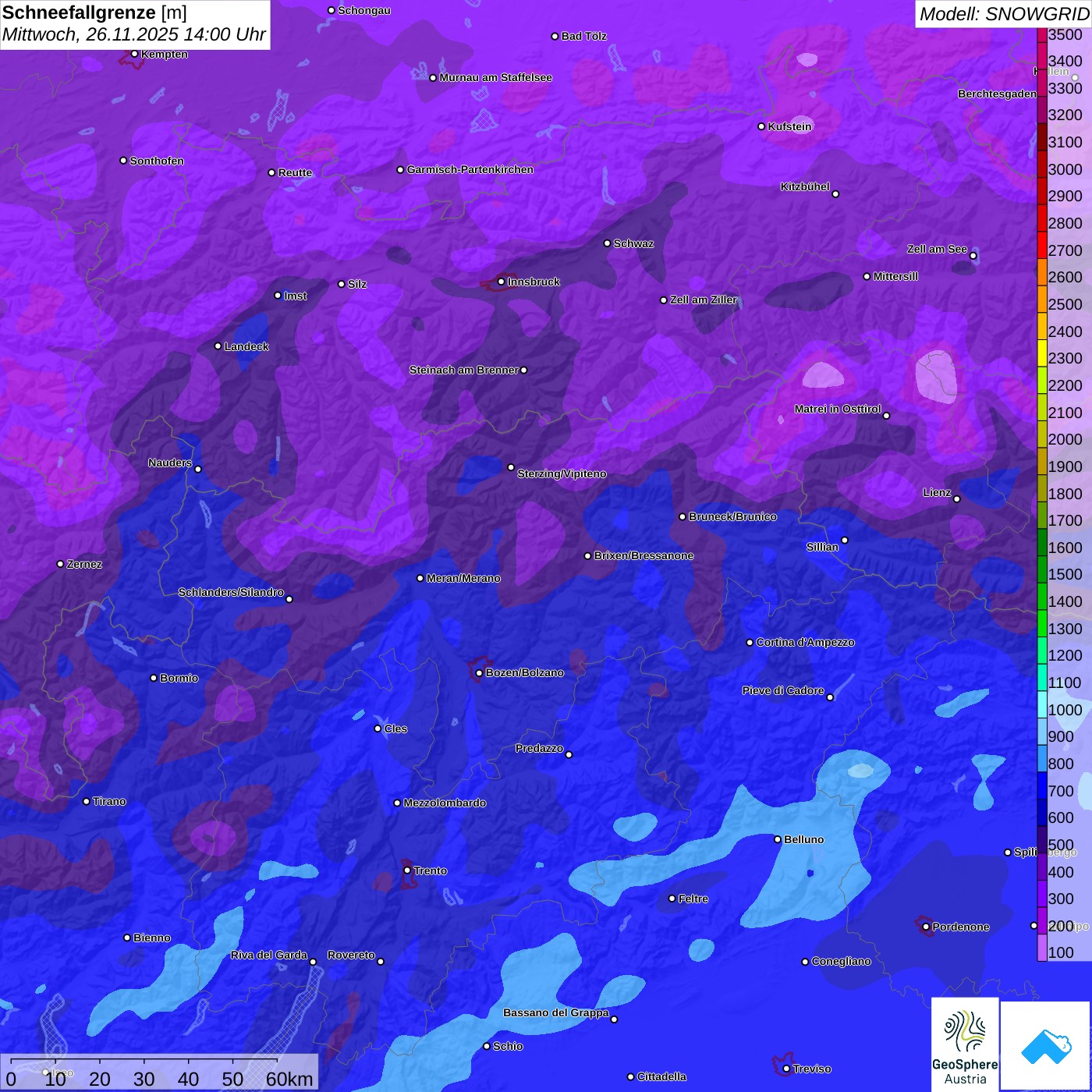This screenshot has width=1092, height=1092.
Task: Click the Schneefallgrenze title text
Action: [x=80, y=13]
